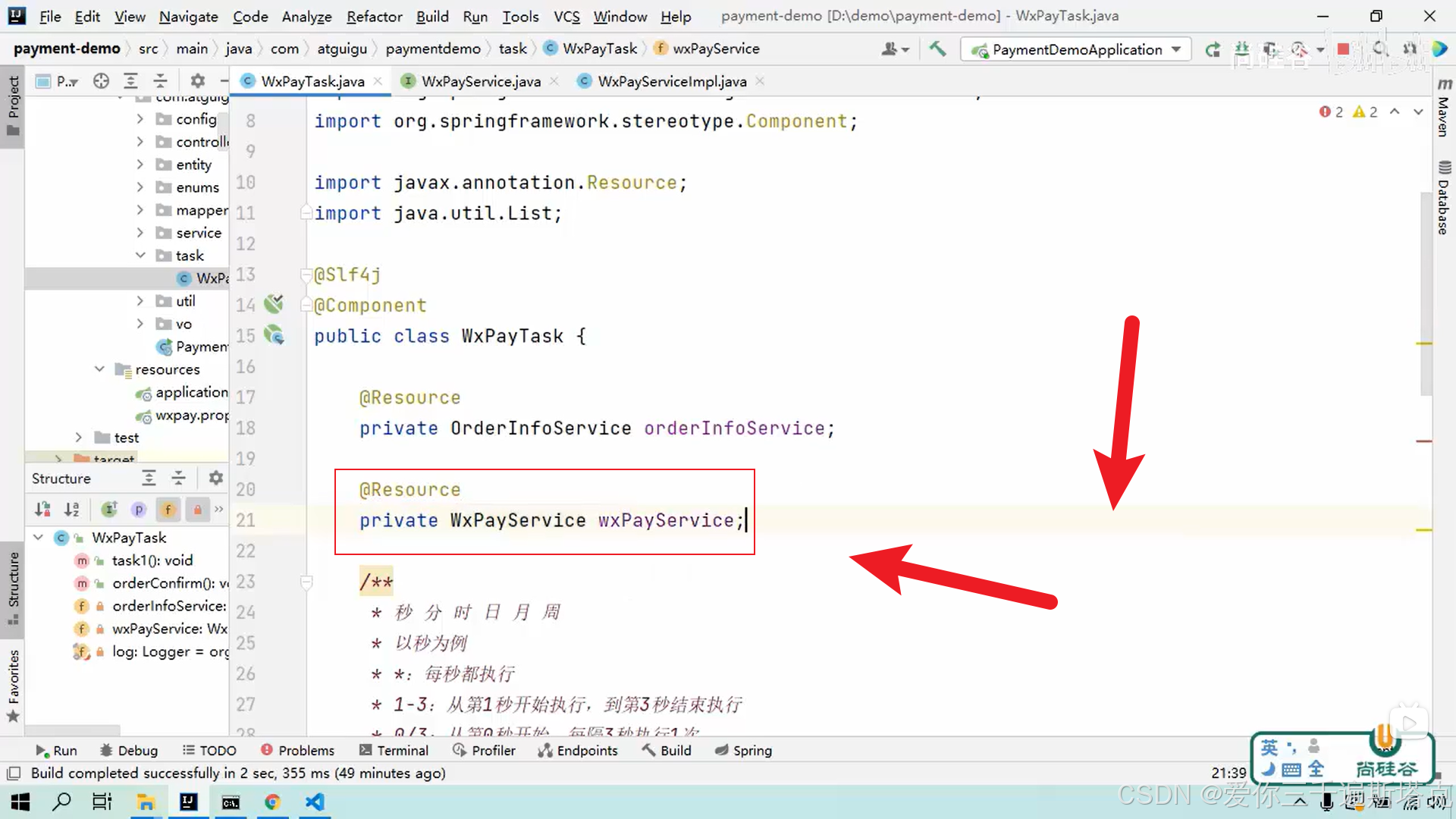
Task: Click the locate-file target icon in Project panel
Action: tap(101, 81)
